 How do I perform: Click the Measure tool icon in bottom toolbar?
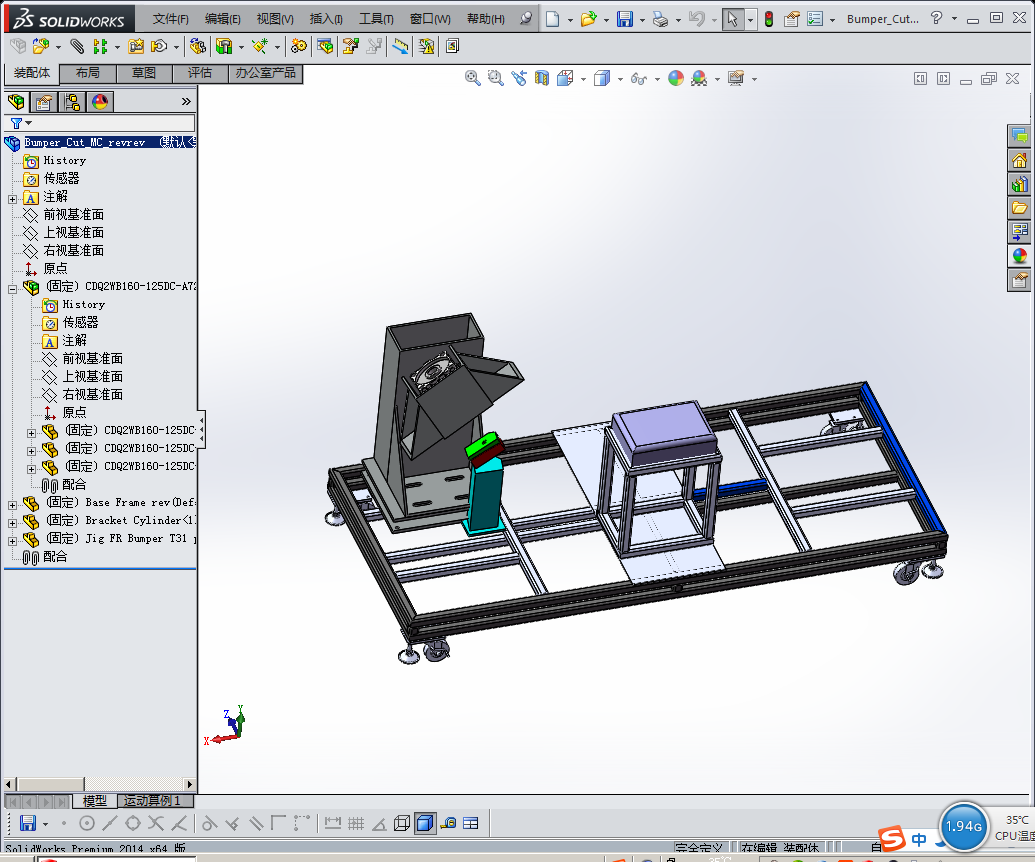(x=448, y=823)
